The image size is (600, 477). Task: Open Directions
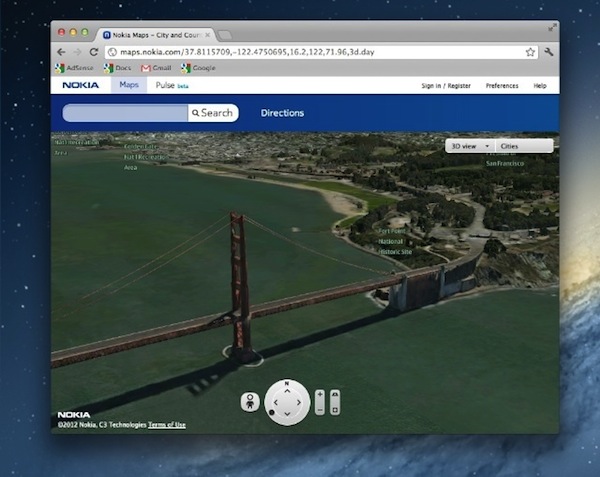tap(282, 113)
